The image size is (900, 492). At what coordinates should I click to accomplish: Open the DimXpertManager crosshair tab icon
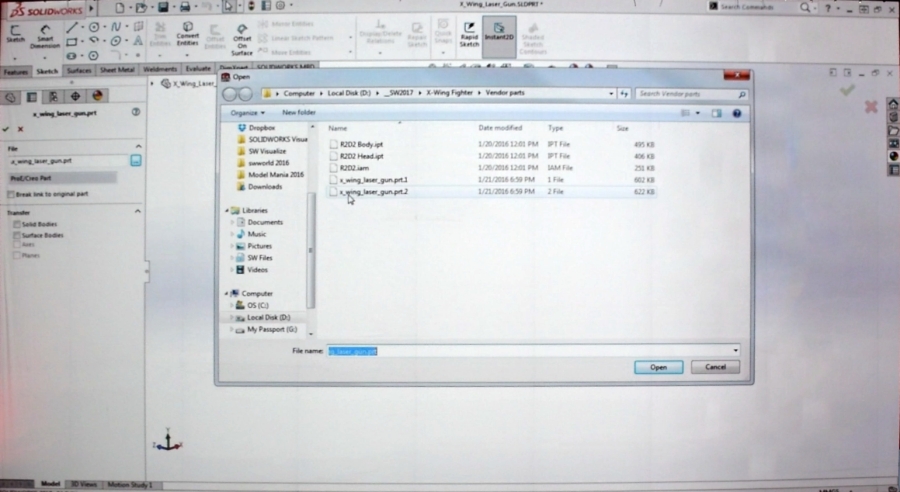tap(75, 96)
